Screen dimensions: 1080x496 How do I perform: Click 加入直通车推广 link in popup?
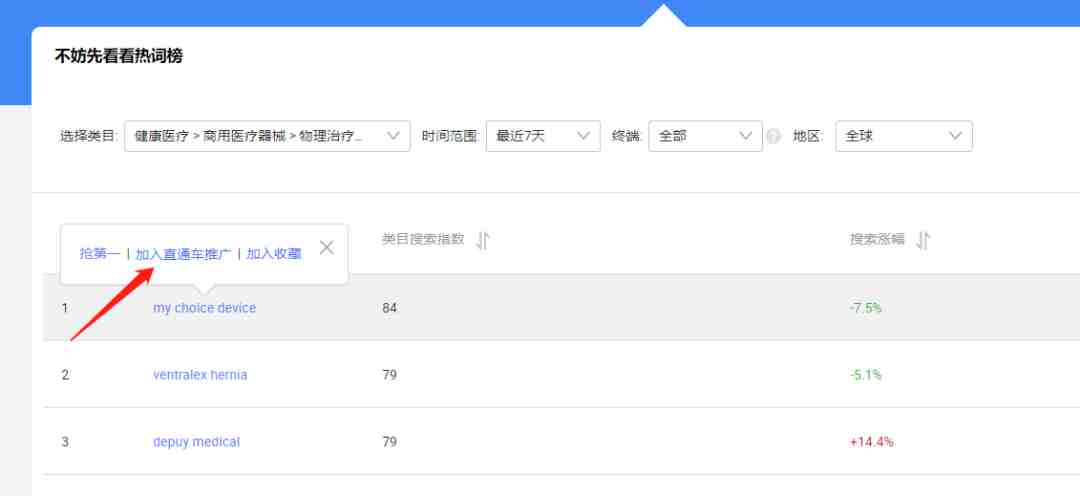click(x=183, y=254)
